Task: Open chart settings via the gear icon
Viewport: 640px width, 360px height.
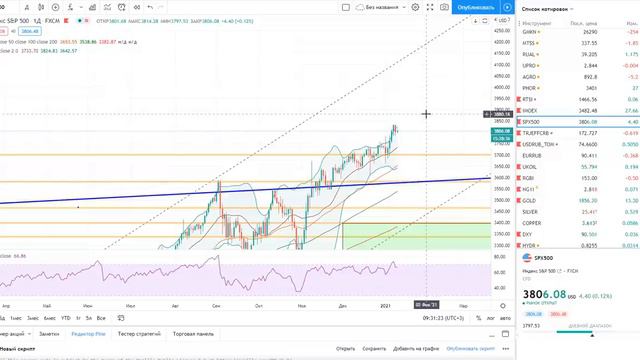Action: (415, 7)
